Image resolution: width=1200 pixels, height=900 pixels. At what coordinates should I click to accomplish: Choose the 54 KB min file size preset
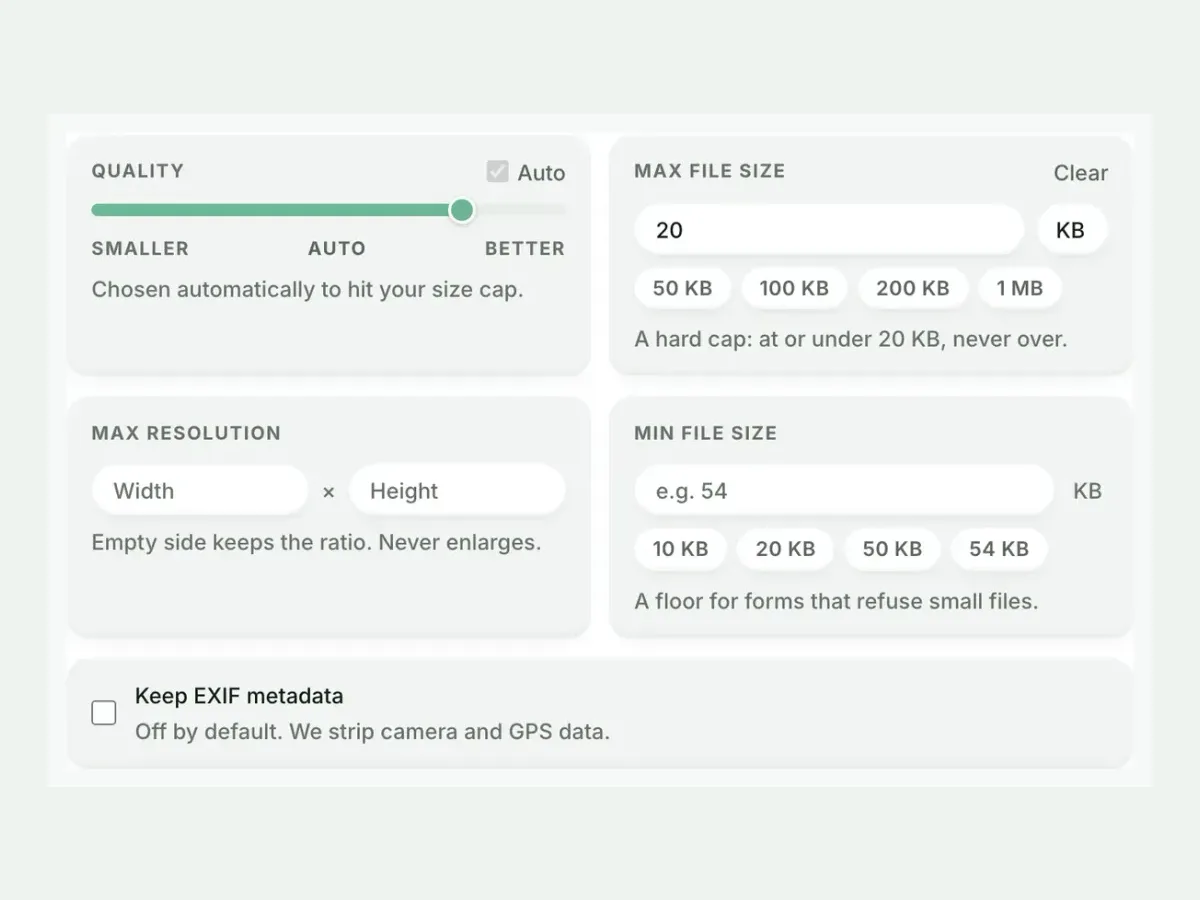tap(998, 549)
